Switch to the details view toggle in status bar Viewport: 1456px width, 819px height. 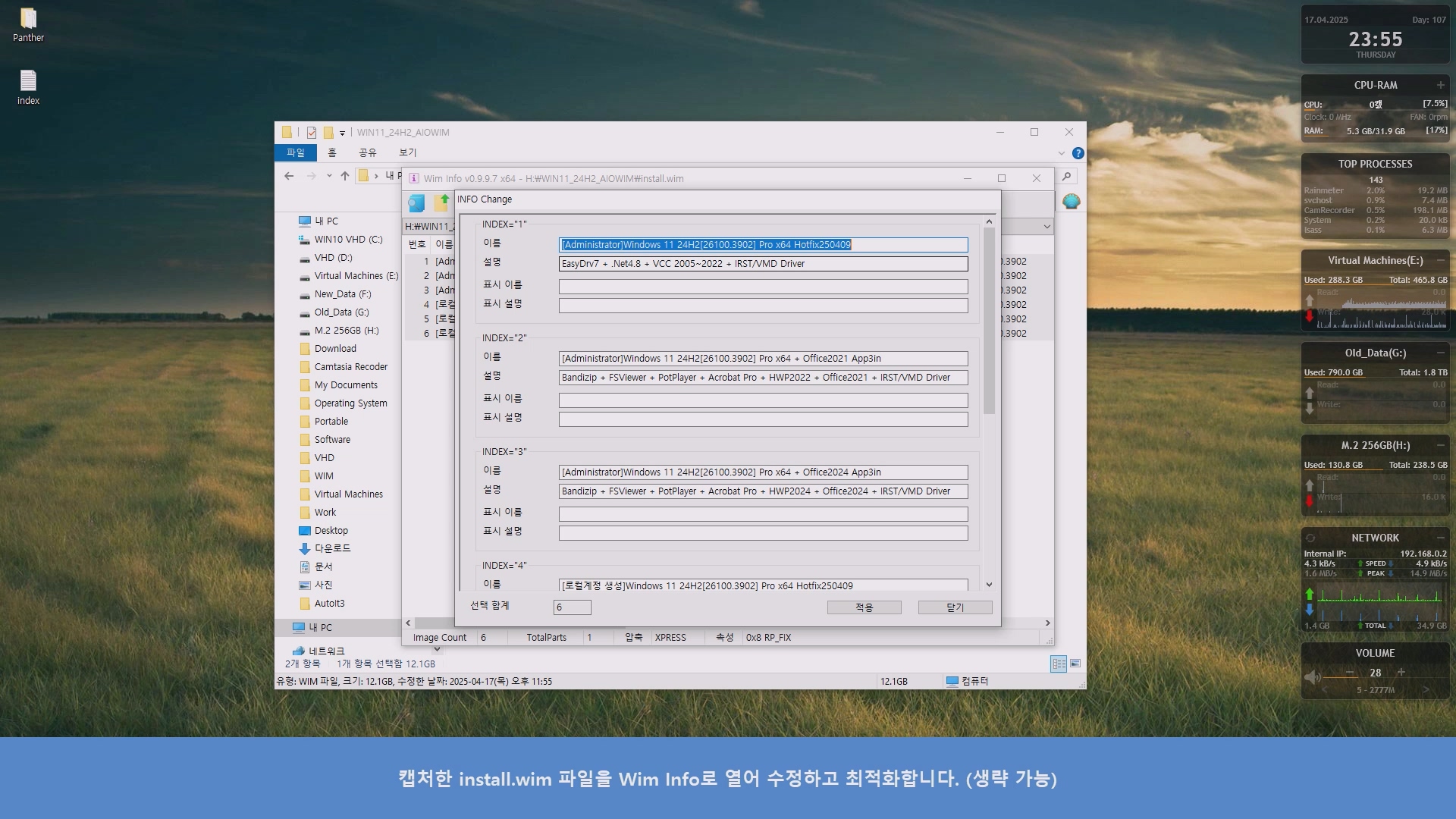coord(1059,664)
